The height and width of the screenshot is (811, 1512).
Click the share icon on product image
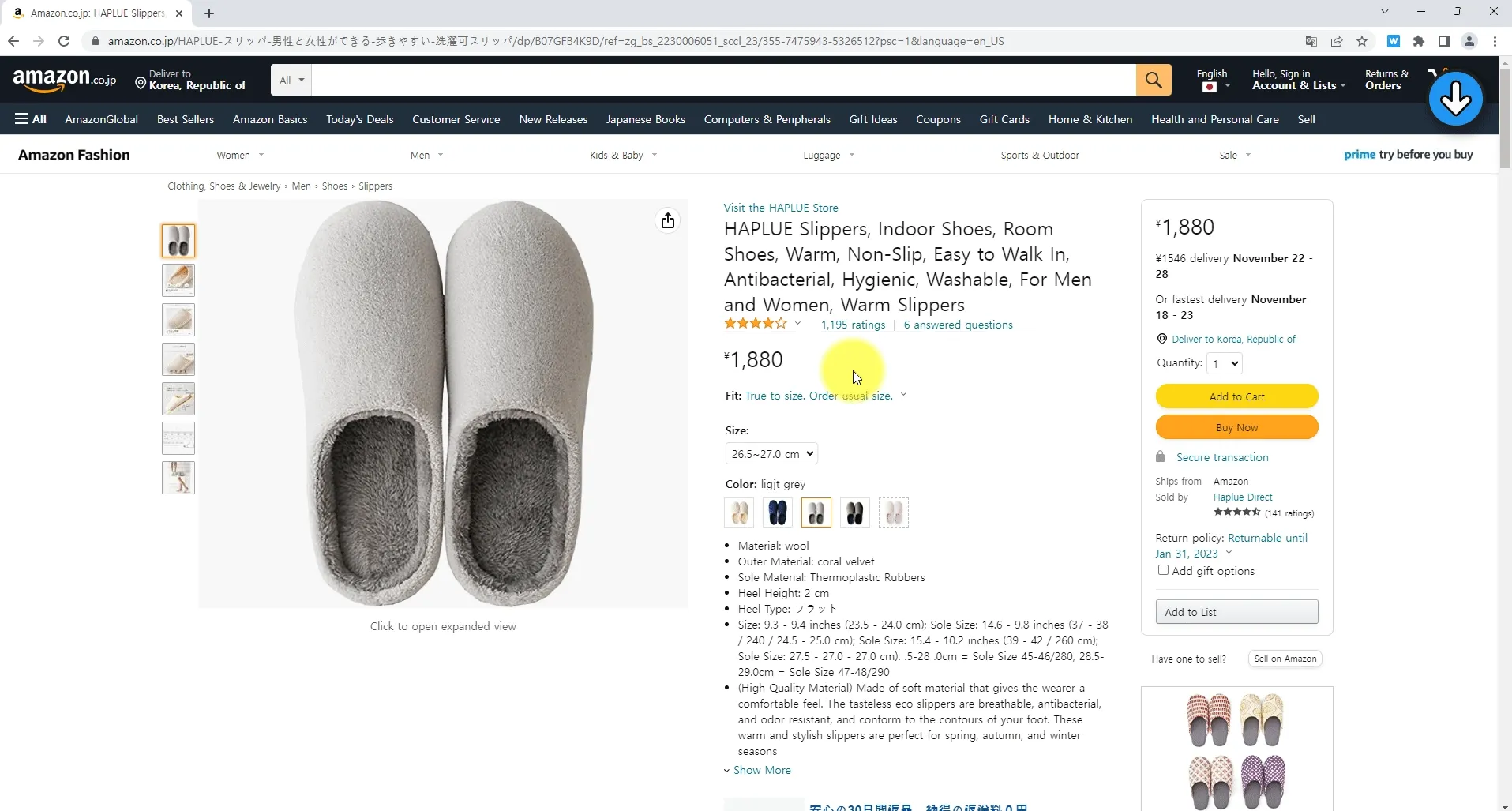point(668,221)
